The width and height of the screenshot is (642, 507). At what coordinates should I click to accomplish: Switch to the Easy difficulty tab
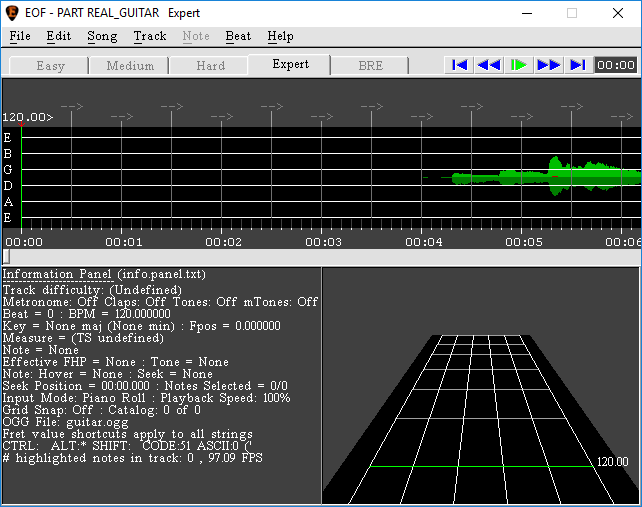point(50,66)
